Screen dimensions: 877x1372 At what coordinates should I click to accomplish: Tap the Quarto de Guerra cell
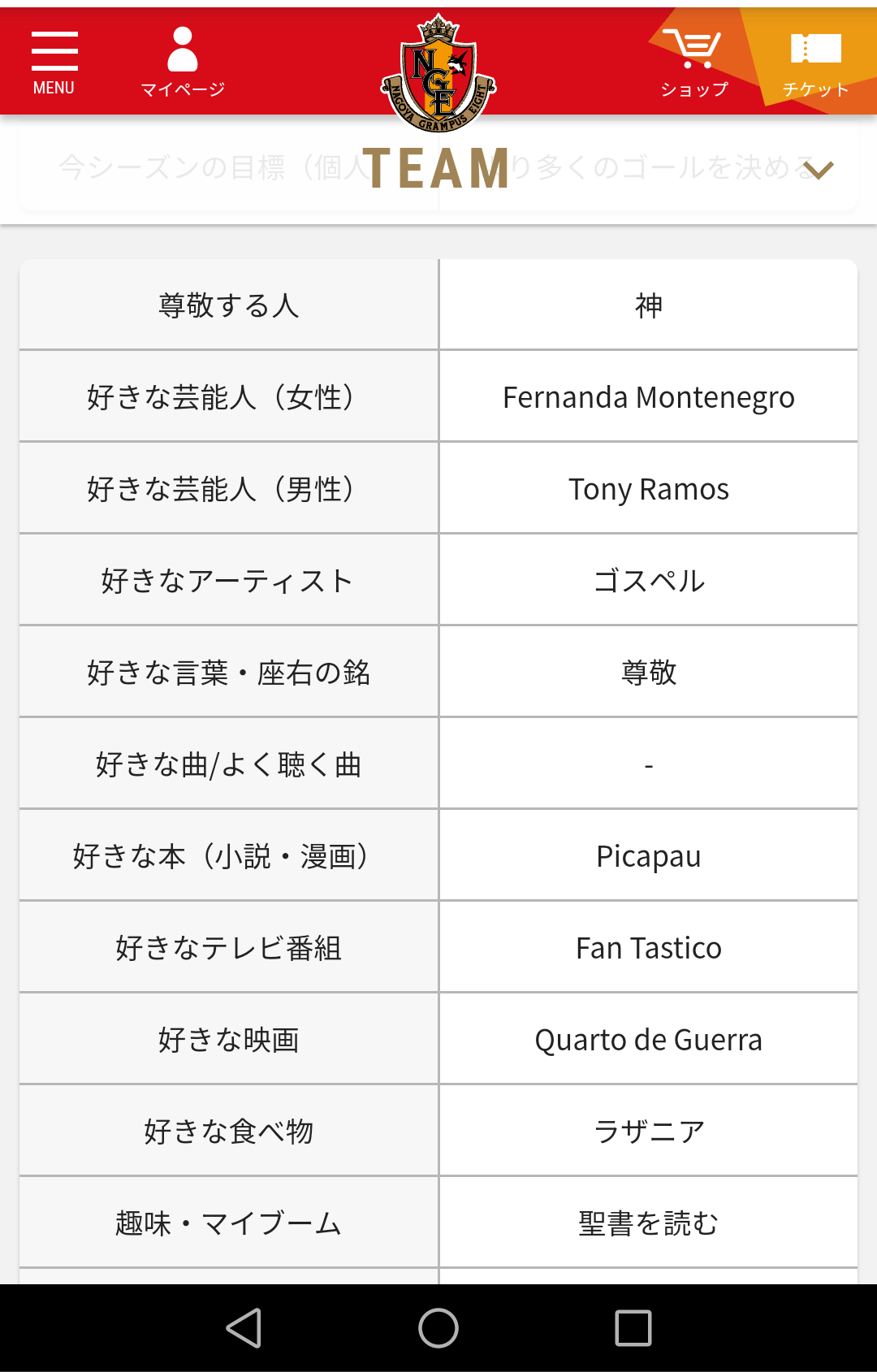pyautogui.click(x=649, y=1040)
